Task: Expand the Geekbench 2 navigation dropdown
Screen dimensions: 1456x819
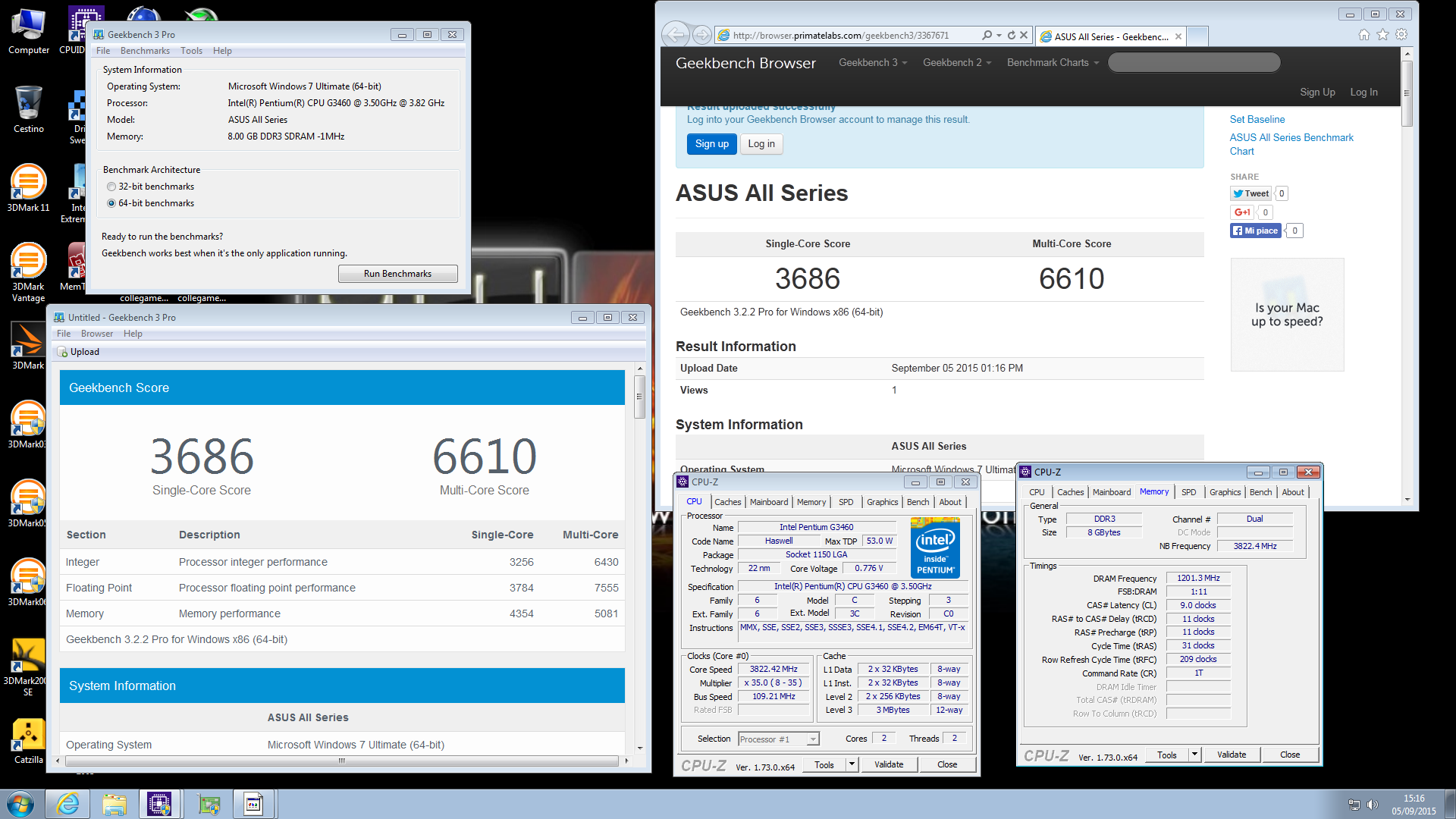Action: pyautogui.click(x=956, y=62)
